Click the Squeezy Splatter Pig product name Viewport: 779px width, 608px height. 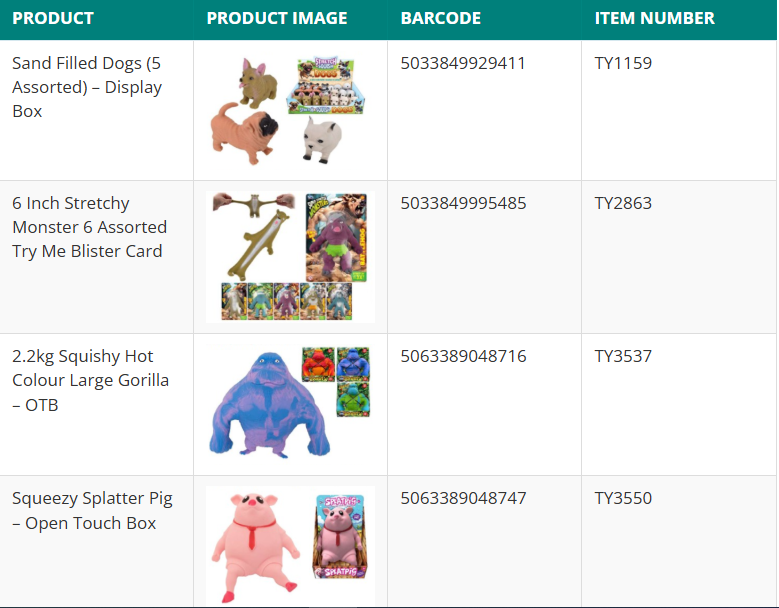click(x=92, y=510)
